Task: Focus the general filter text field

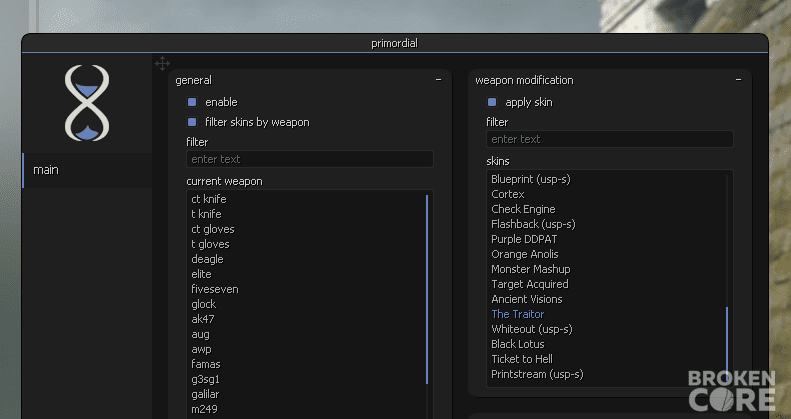Action: (x=310, y=159)
